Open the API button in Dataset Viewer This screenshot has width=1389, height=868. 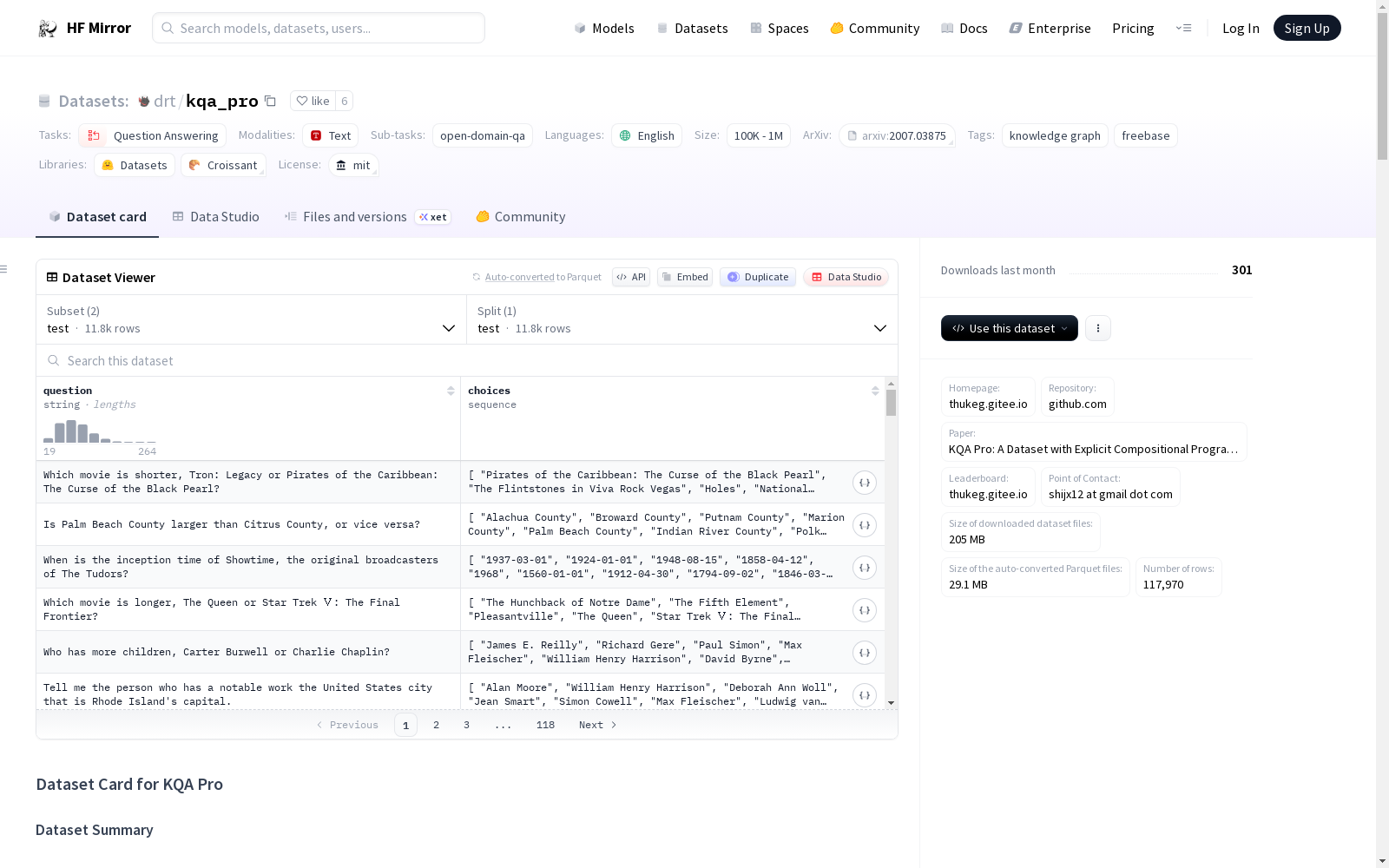[631, 277]
